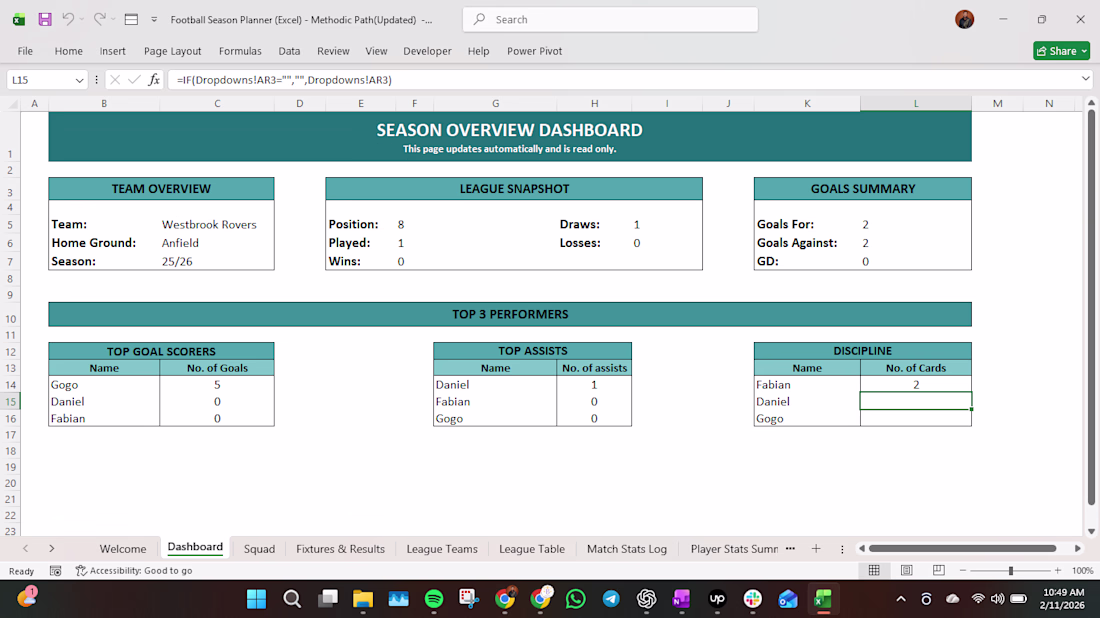Click the Redo arrow icon
This screenshot has width=1100, height=618.
[x=100, y=20]
